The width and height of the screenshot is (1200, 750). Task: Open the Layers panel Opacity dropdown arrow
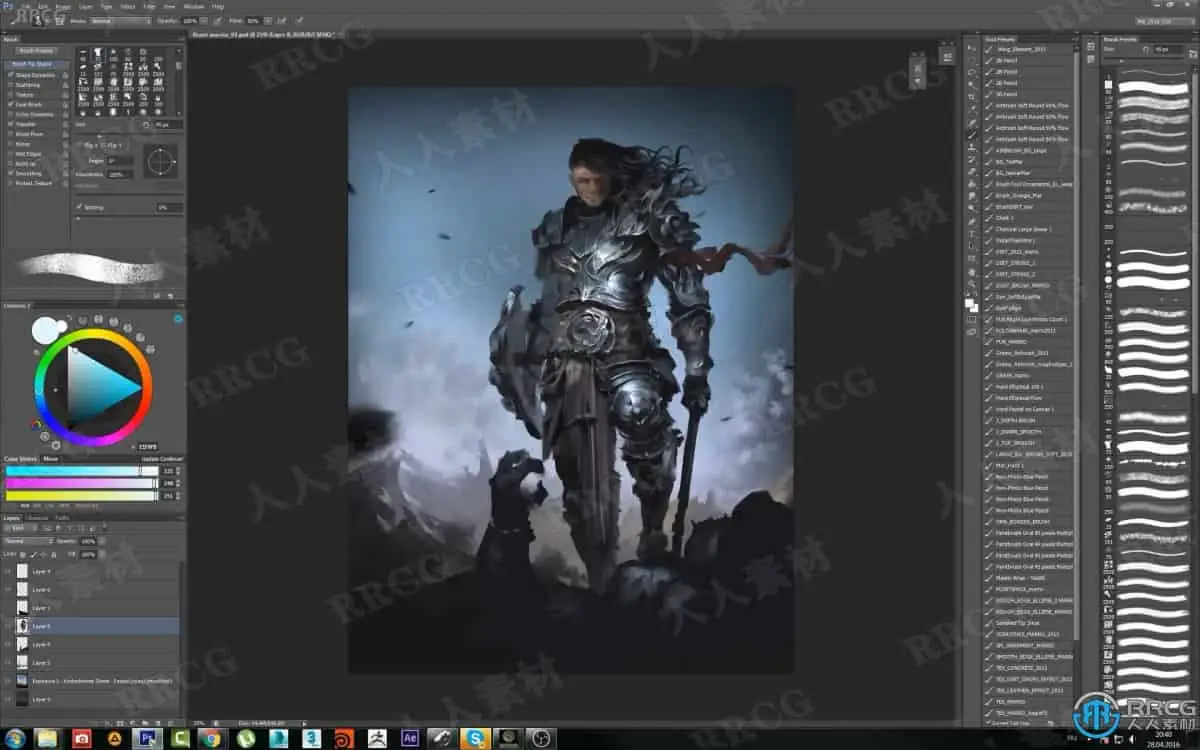click(103, 541)
